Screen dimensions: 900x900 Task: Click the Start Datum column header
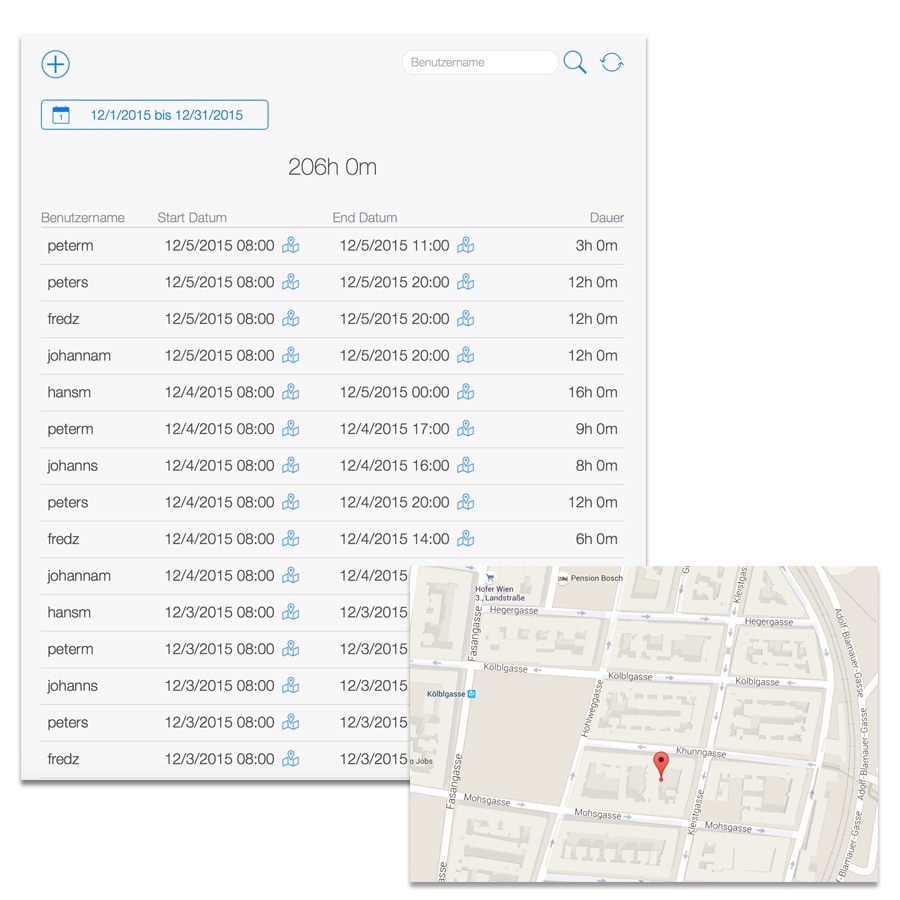pyautogui.click(x=192, y=218)
